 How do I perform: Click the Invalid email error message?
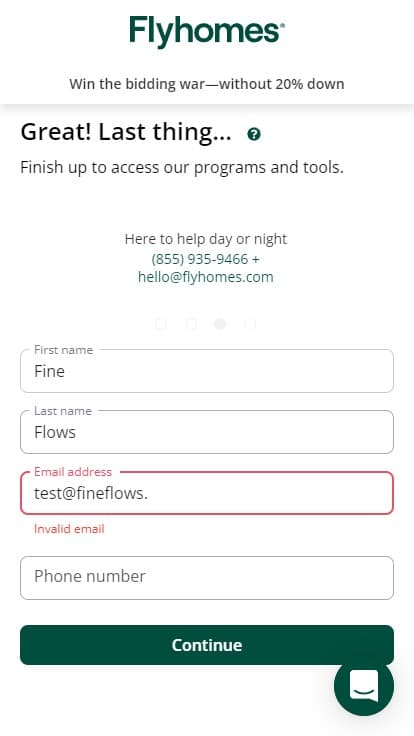coord(69,529)
